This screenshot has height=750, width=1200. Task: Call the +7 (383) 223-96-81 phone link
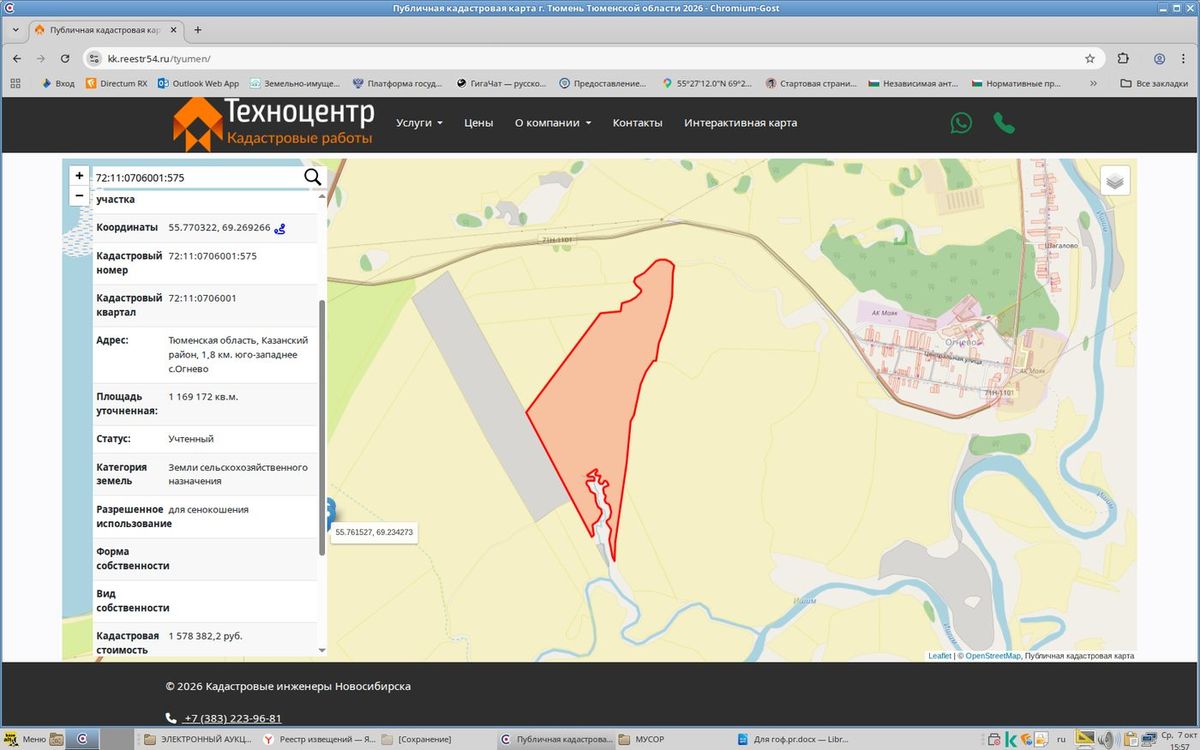(x=232, y=718)
